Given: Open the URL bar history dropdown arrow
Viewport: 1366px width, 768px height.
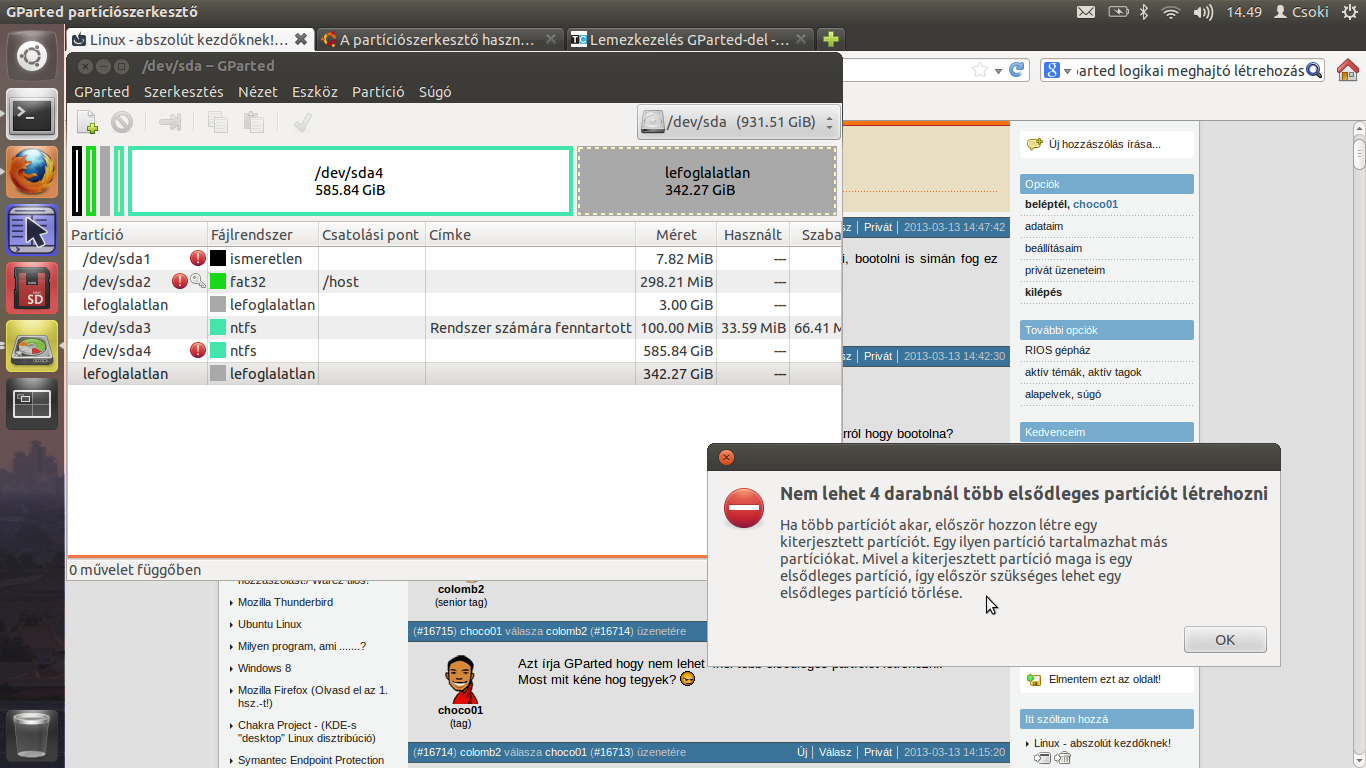Looking at the screenshot, I should tap(997, 71).
